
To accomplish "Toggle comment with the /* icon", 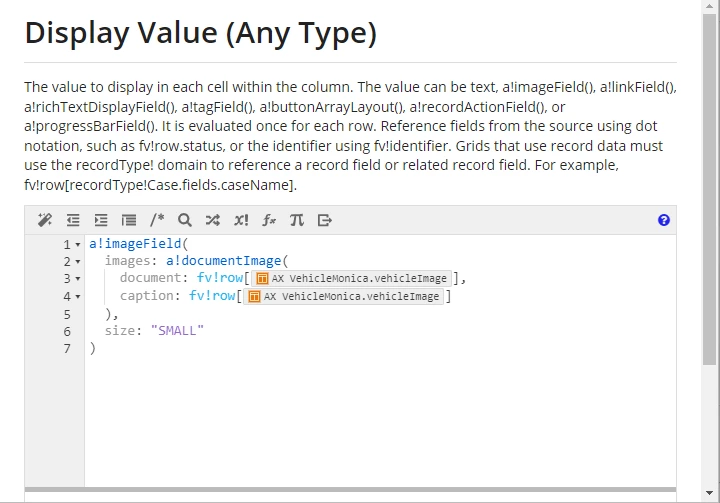I will (x=157, y=220).
